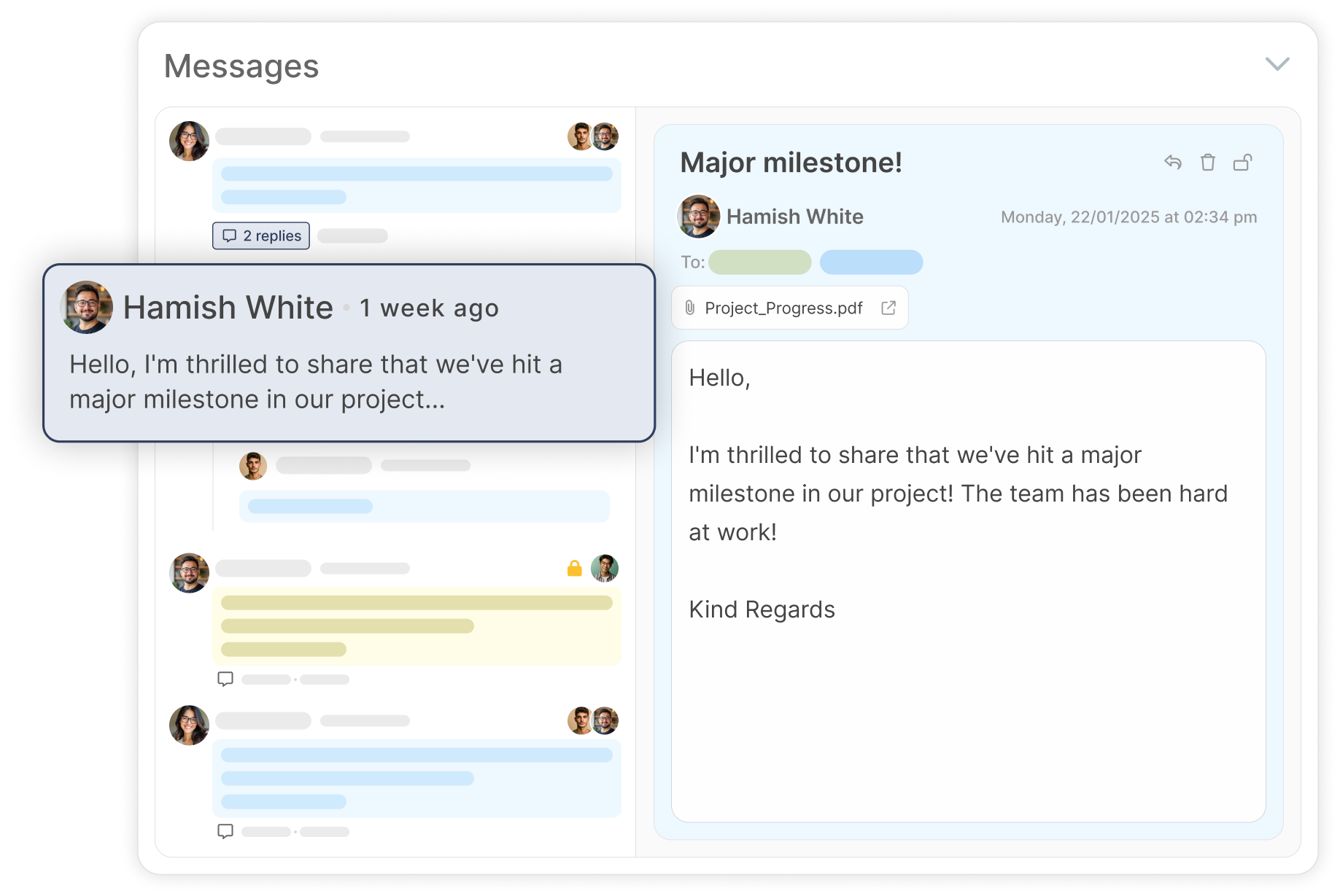Click the delete trash icon on the message
The image size is (1340, 896).
click(1208, 163)
